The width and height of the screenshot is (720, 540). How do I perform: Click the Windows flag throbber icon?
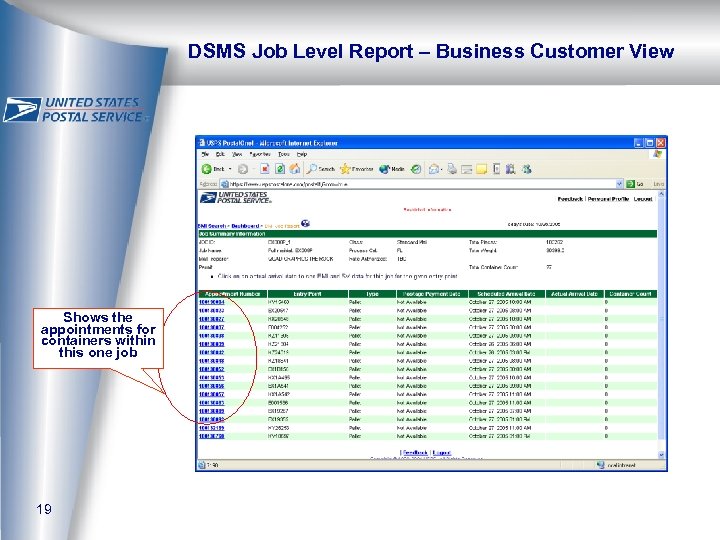point(658,154)
